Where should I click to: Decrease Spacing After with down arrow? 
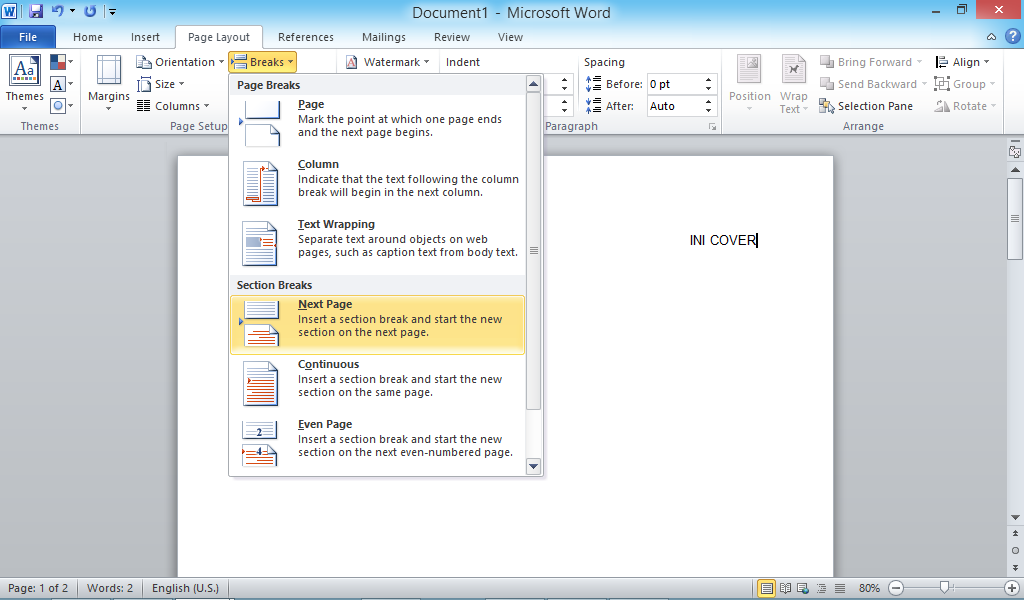709,110
